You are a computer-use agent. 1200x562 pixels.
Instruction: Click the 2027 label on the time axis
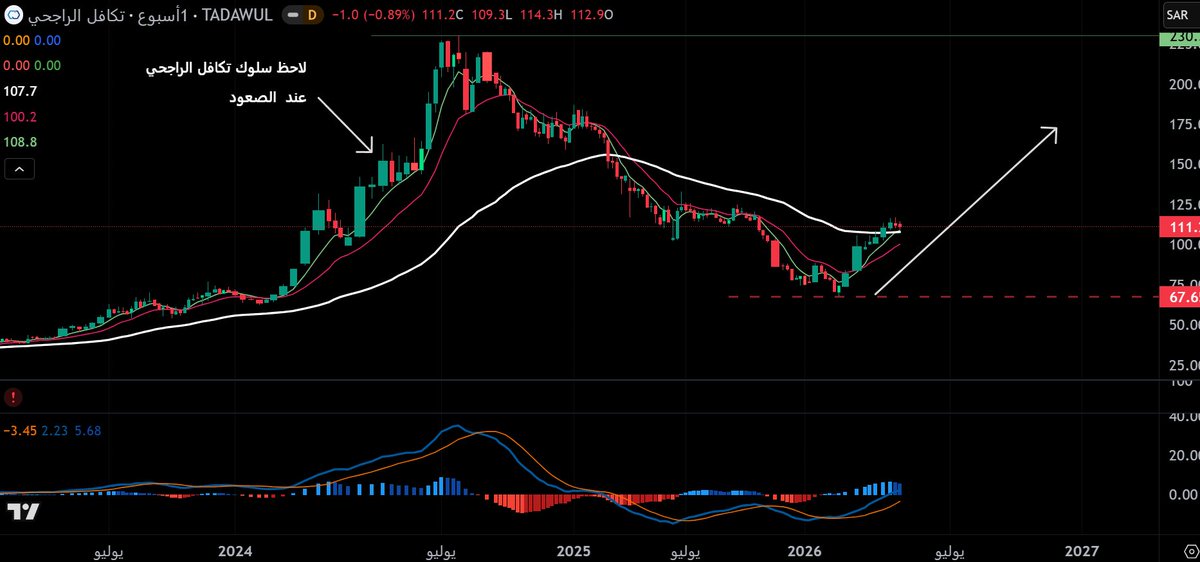point(1081,551)
